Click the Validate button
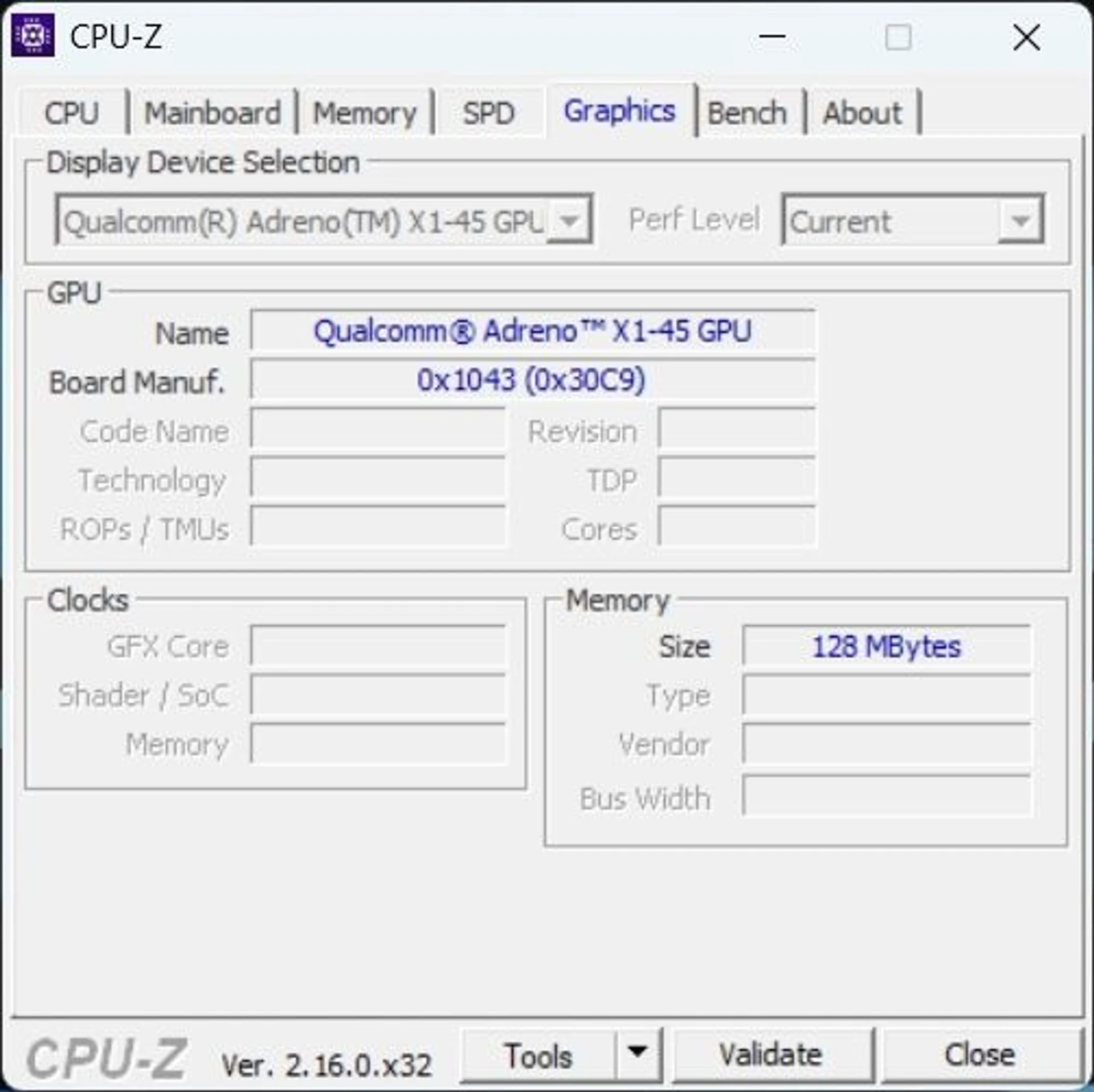 771,1055
